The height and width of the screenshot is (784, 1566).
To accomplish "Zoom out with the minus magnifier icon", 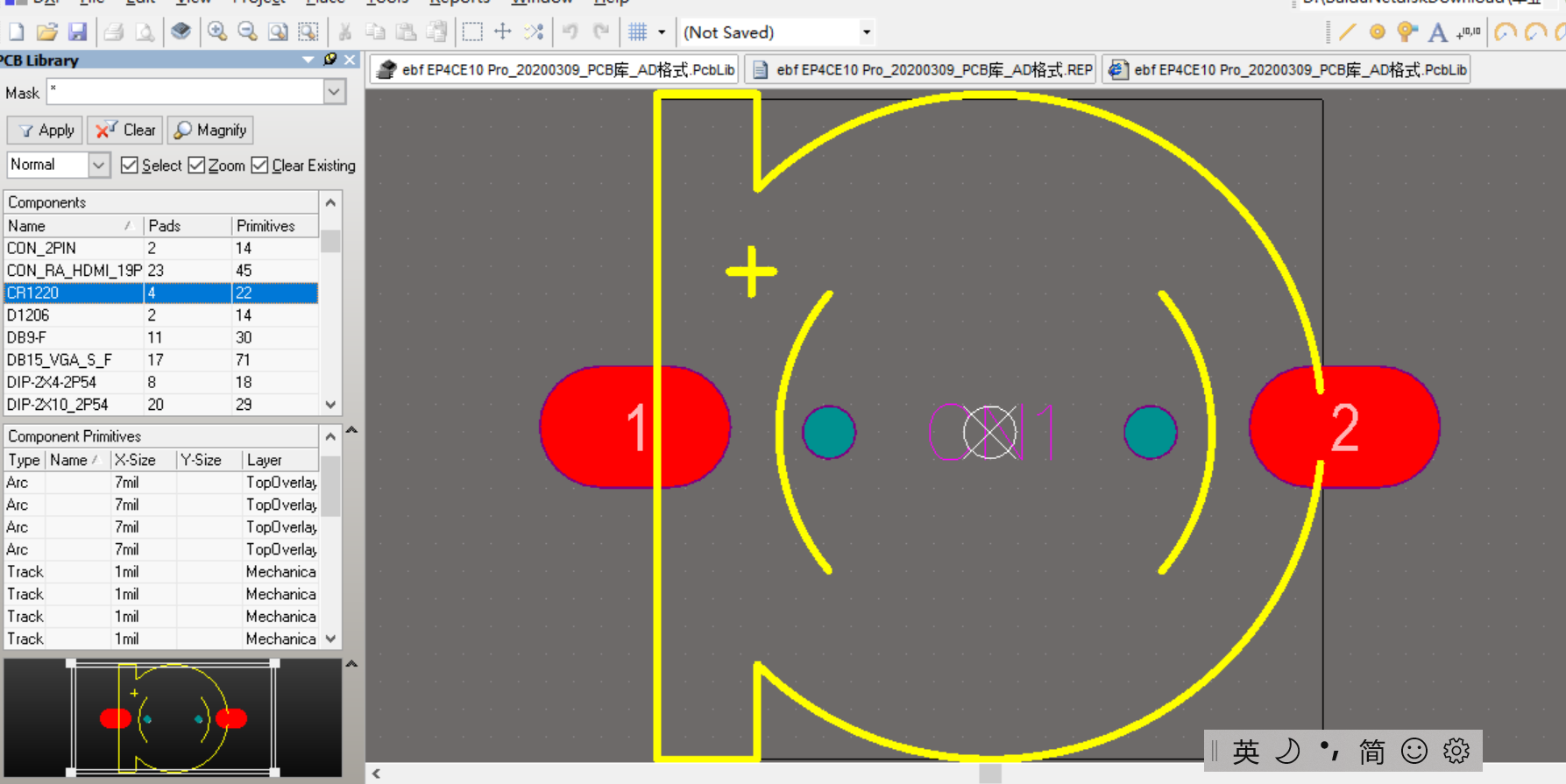I will [247, 32].
